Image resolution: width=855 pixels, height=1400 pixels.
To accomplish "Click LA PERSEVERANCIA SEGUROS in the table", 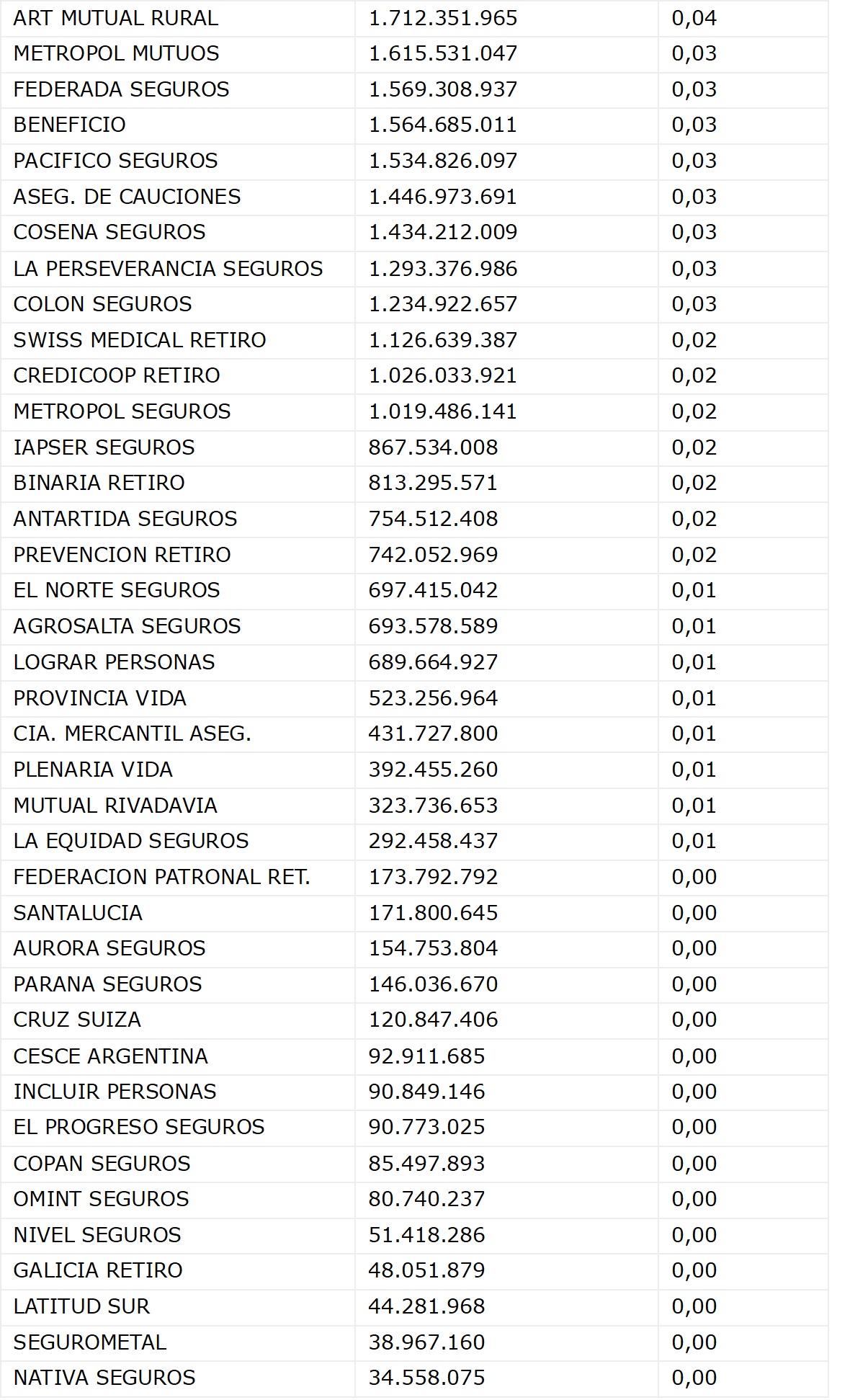I will pos(168,269).
